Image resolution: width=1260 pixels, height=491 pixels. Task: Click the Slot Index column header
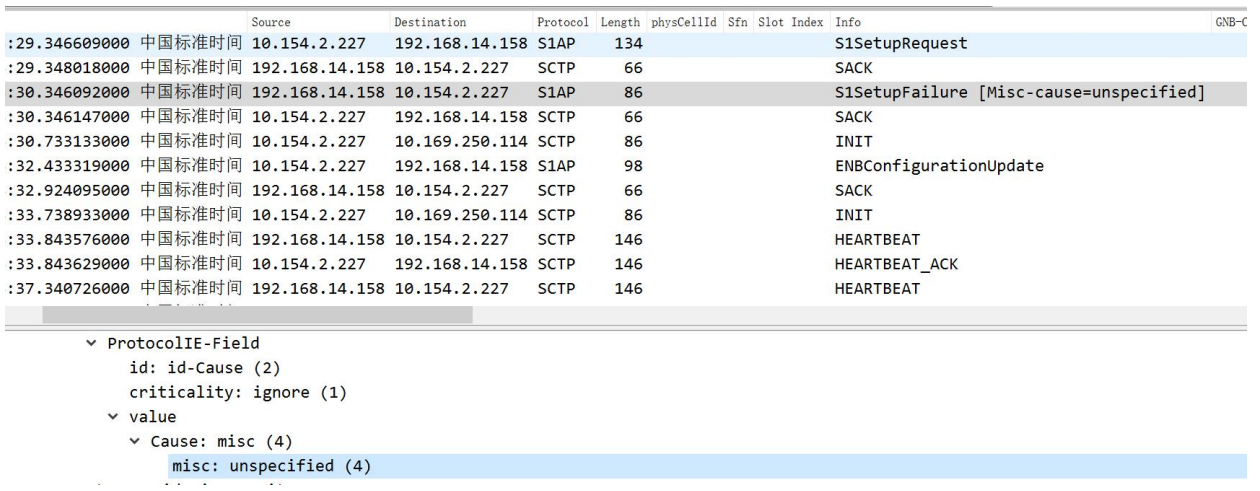pyautogui.click(x=790, y=22)
